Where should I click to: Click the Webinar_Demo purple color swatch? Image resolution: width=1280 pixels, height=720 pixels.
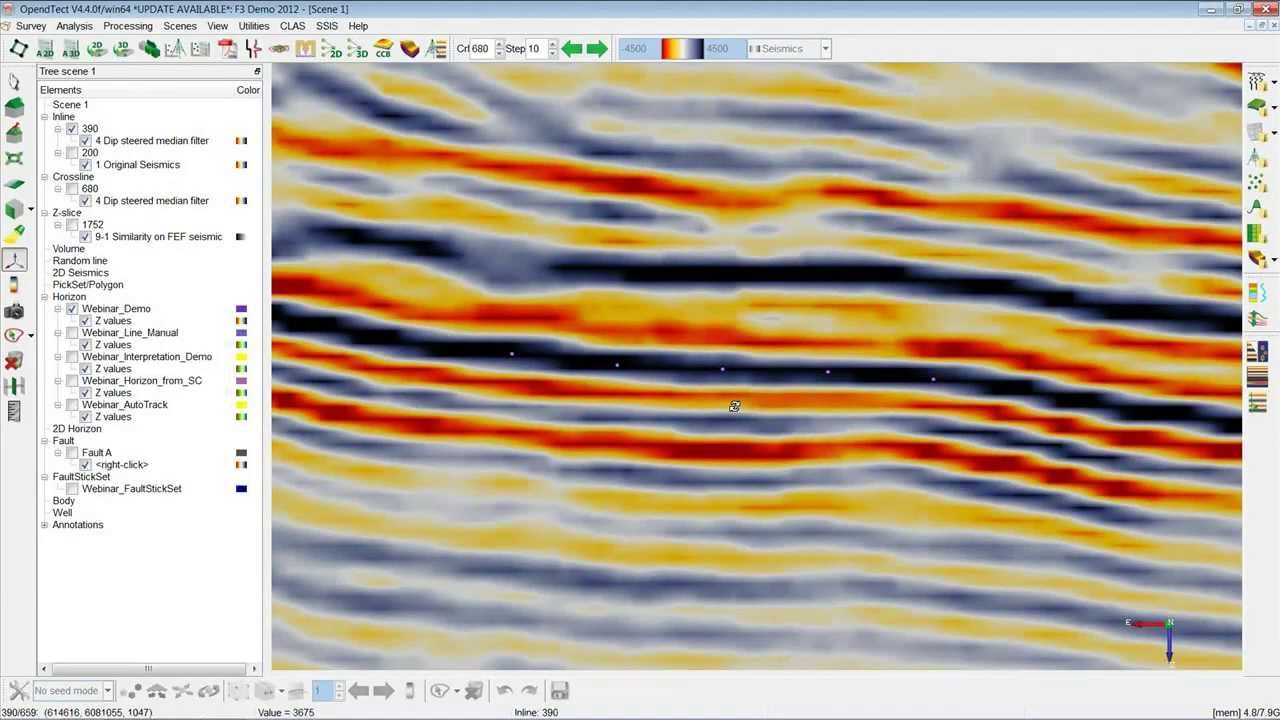tap(241, 309)
